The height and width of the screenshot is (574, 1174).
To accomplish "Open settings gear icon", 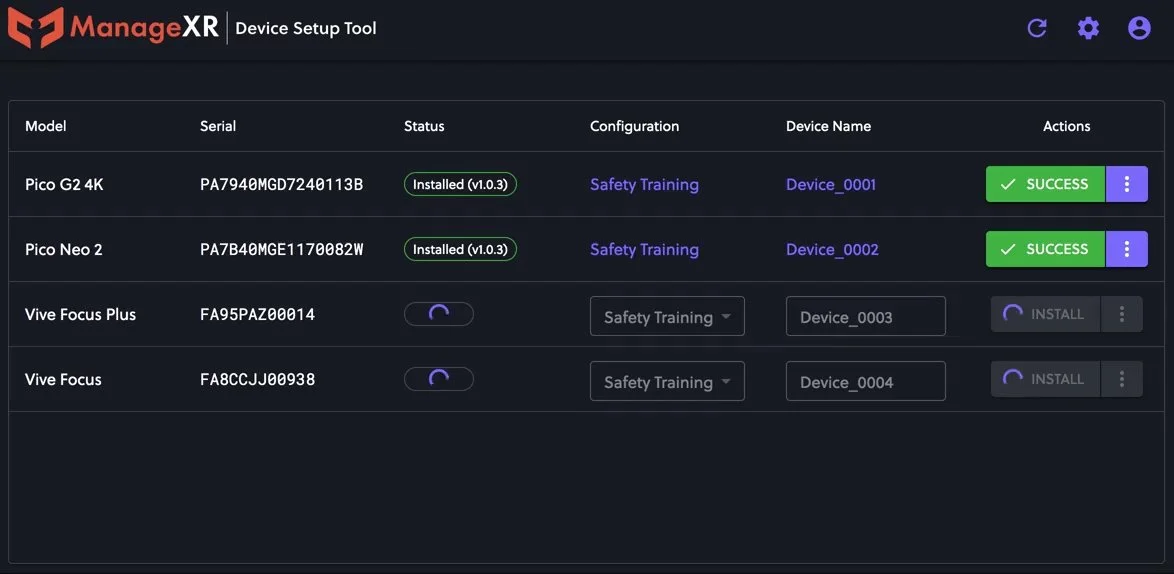I will pos(1088,29).
